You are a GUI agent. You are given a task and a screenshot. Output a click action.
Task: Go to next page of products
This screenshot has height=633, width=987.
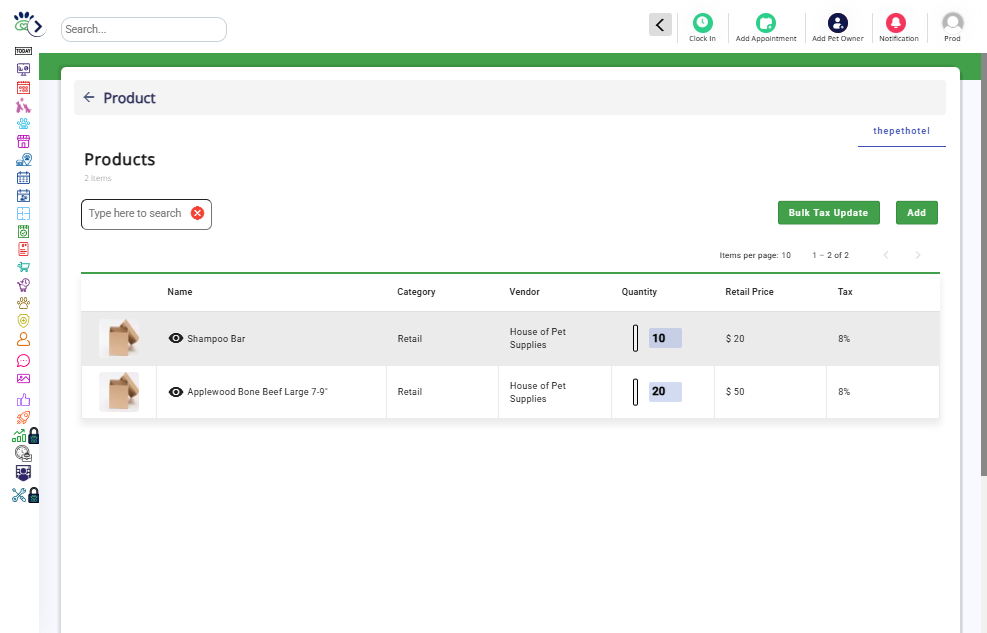tap(918, 255)
